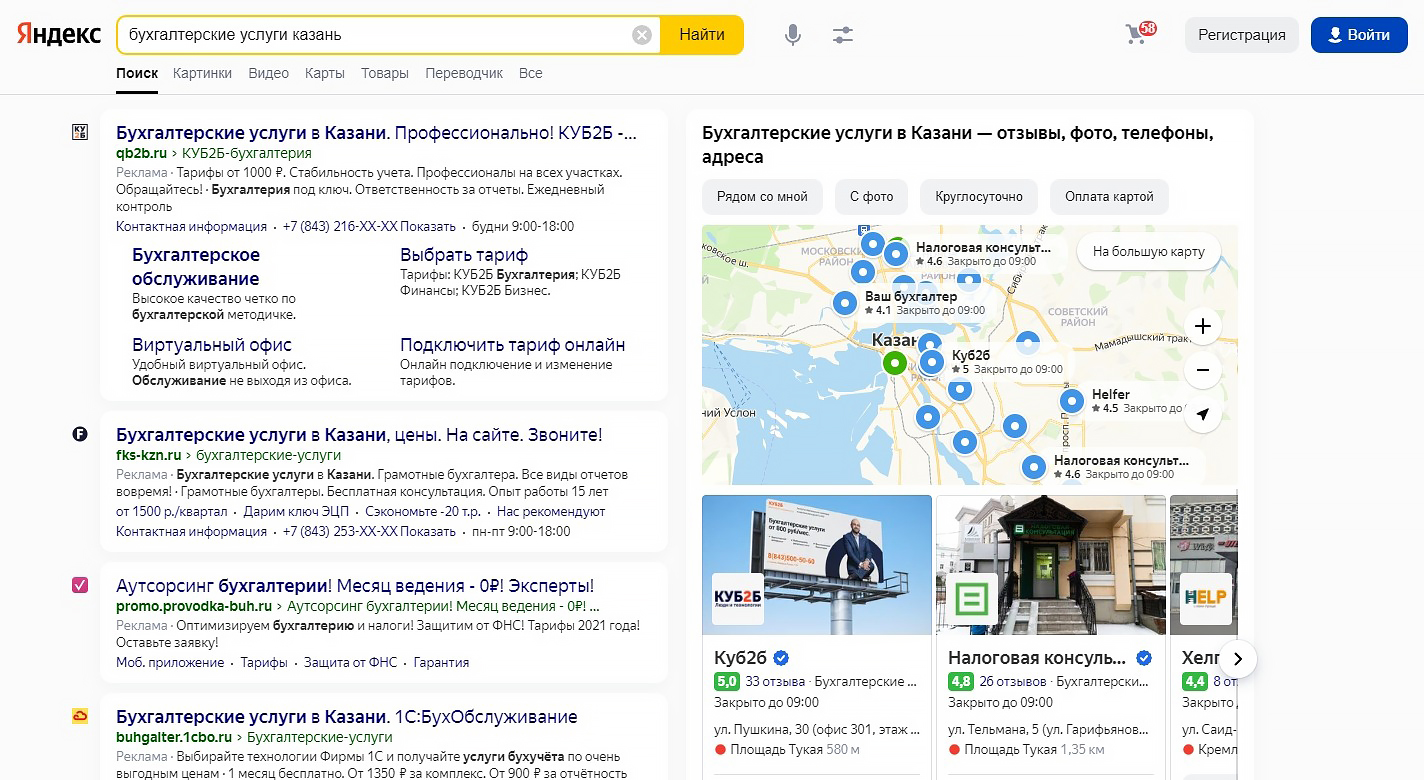Open the Куб2б billboard photo
The height and width of the screenshot is (780, 1424).
(817, 565)
